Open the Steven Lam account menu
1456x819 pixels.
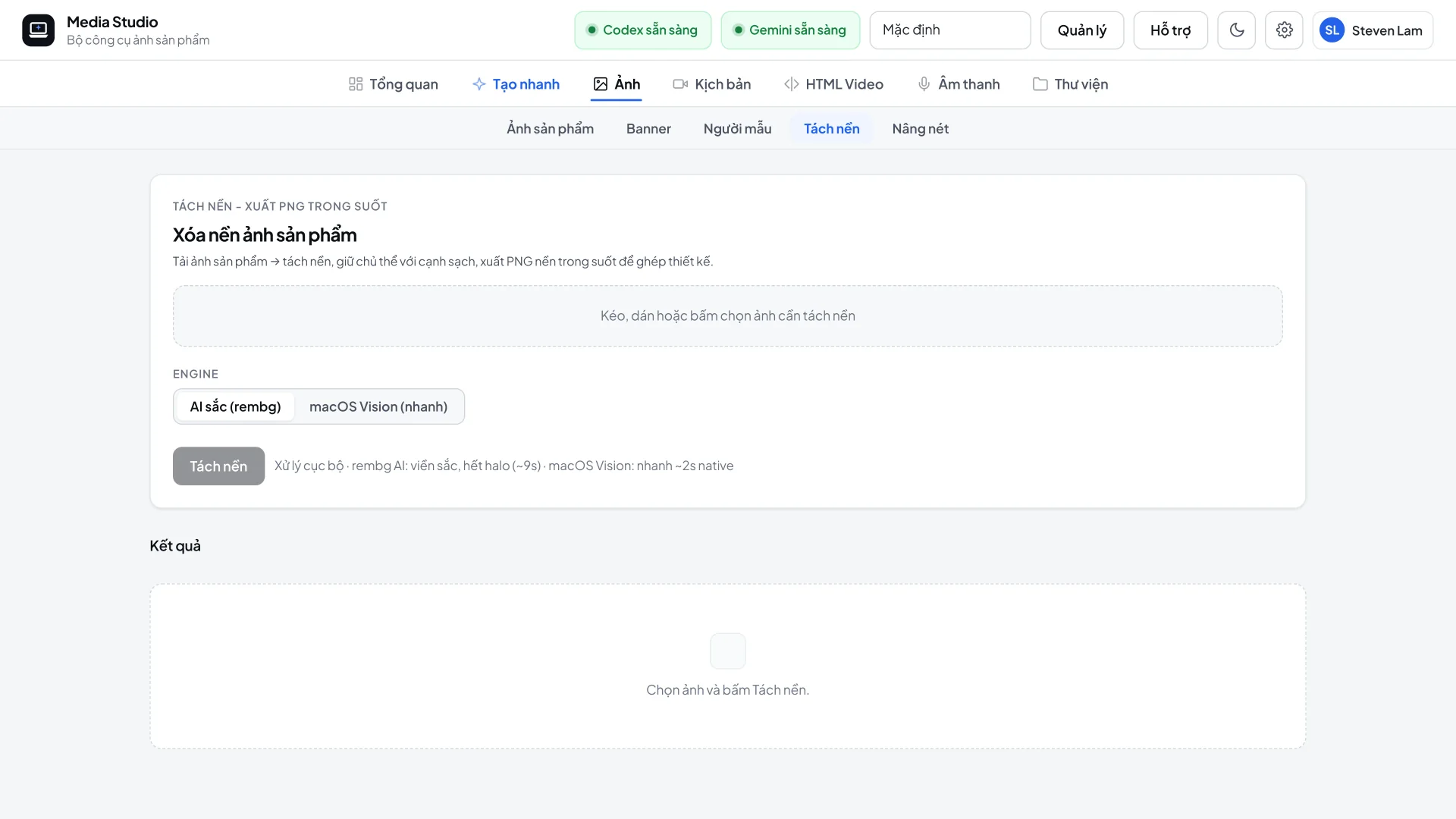coord(1373,30)
